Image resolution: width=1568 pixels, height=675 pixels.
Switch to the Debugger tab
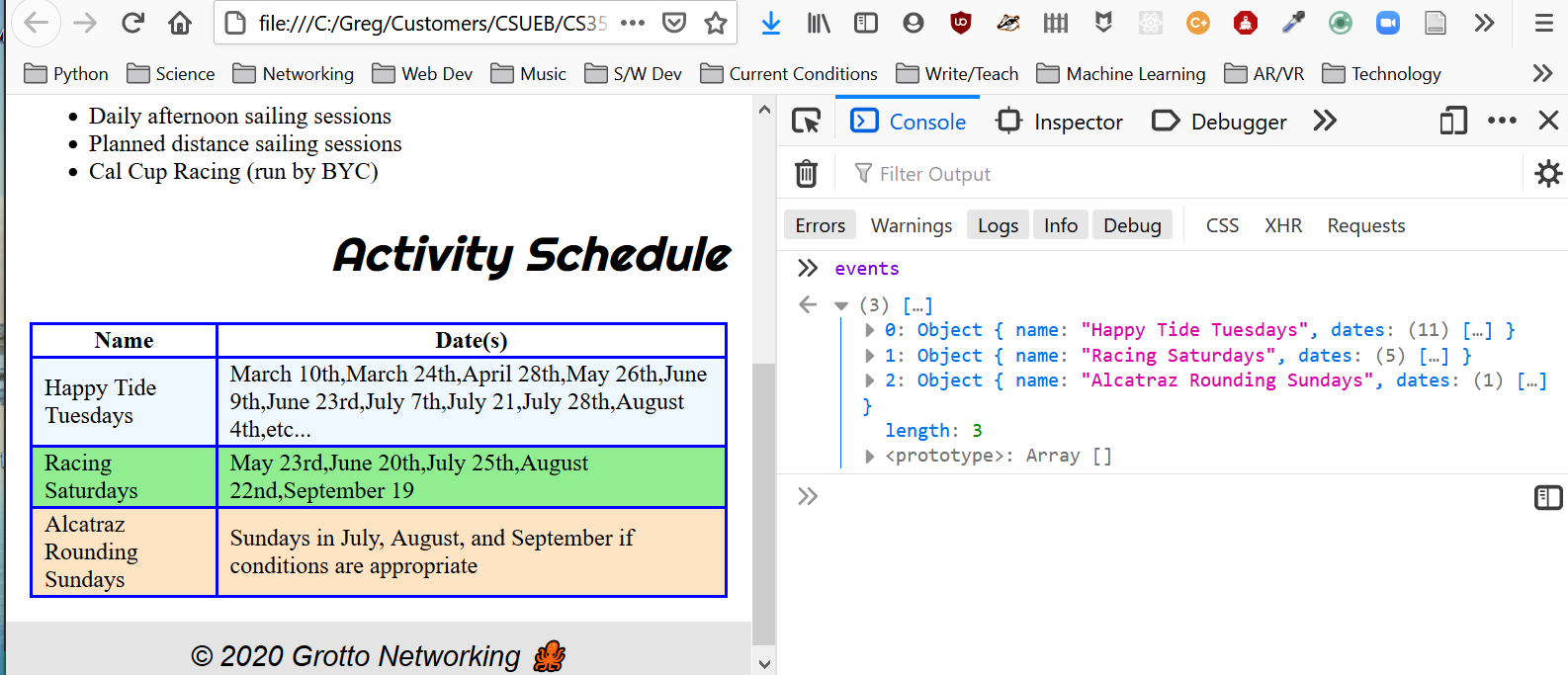click(x=1219, y=122)
